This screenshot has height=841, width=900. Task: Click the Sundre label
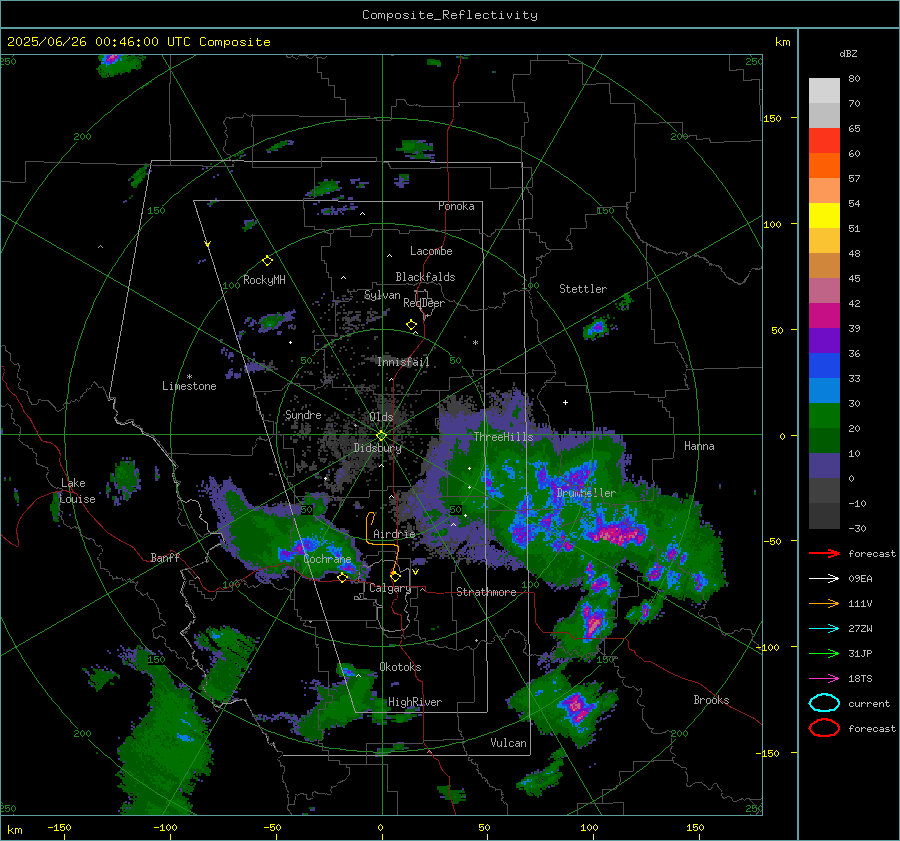(x=303, y=414)
